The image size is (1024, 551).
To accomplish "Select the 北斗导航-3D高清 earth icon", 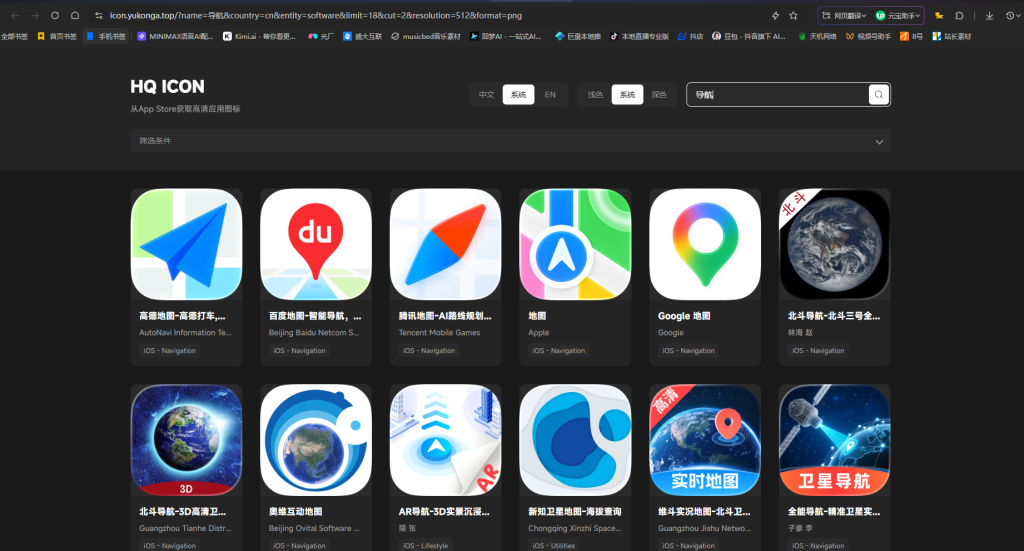I will [x=186, y=440].
